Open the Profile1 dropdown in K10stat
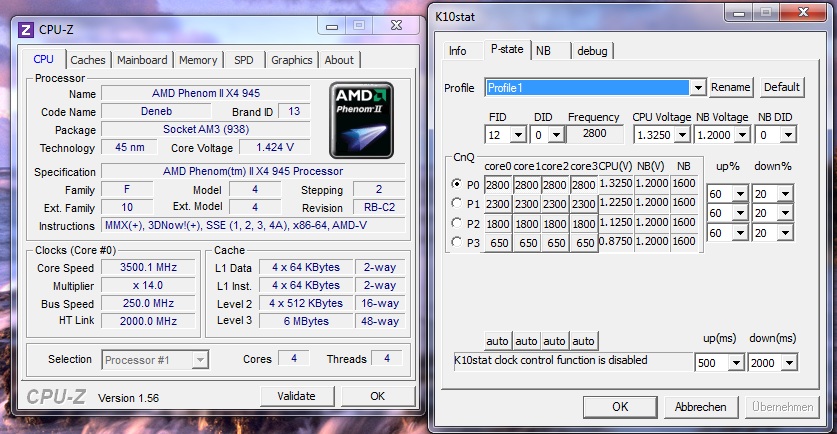This screenshot has width=837, height=434. pyautogui.click(x=697, y=88)
